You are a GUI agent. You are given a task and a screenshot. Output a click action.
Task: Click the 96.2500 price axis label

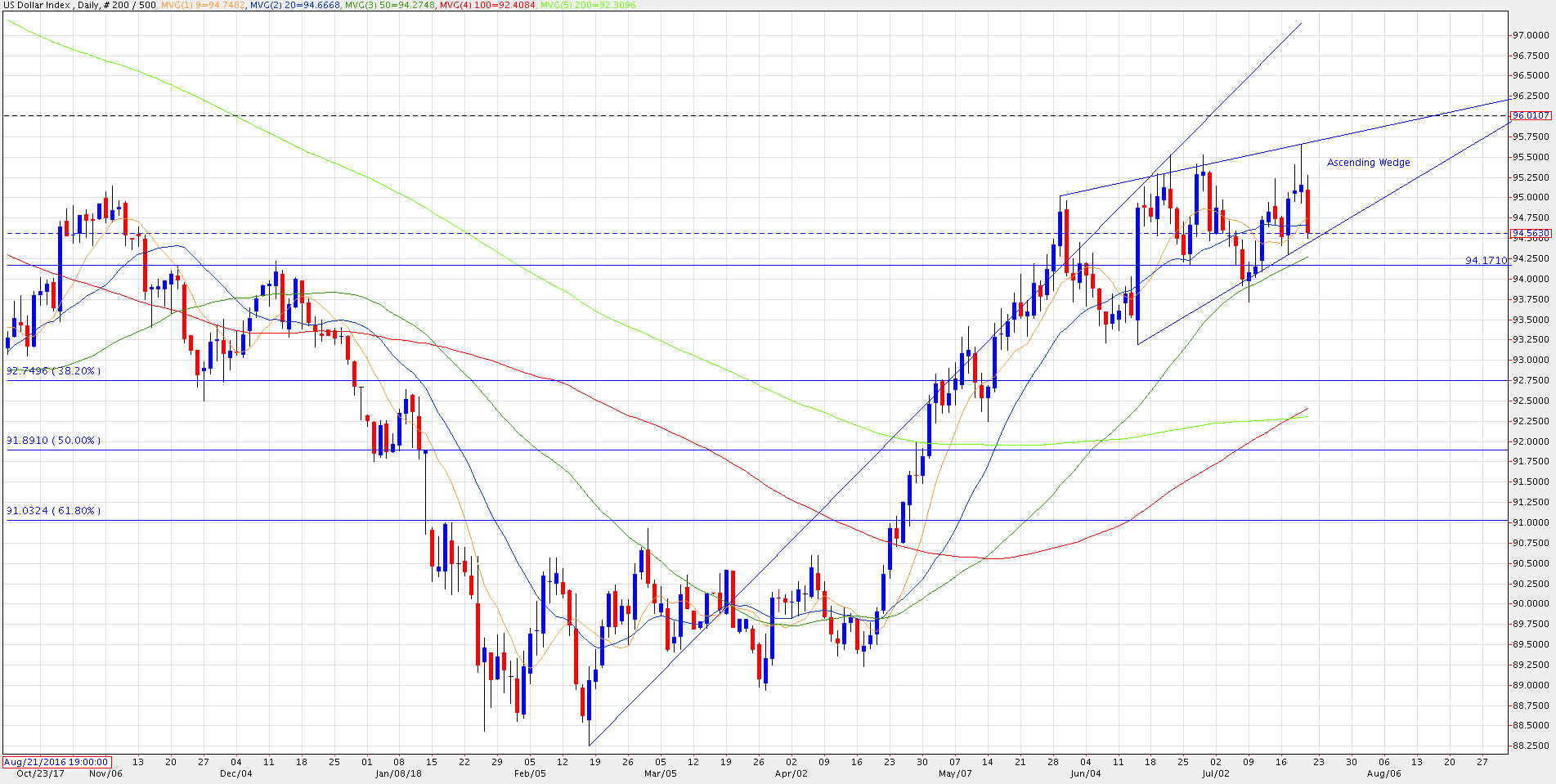pos(1531,96)
